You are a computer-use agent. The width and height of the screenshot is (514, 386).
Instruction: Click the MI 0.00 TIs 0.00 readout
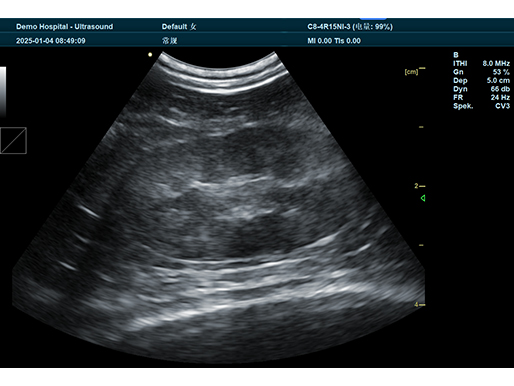334,41
